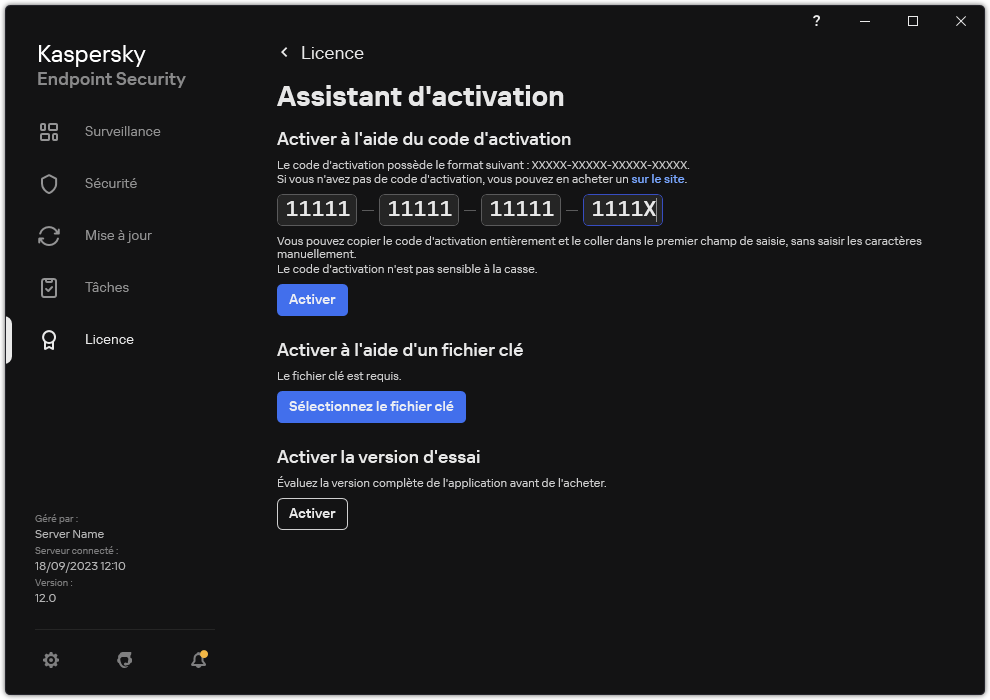
Task: Select the last code field showing 1111X
Action: pos(622,209)
